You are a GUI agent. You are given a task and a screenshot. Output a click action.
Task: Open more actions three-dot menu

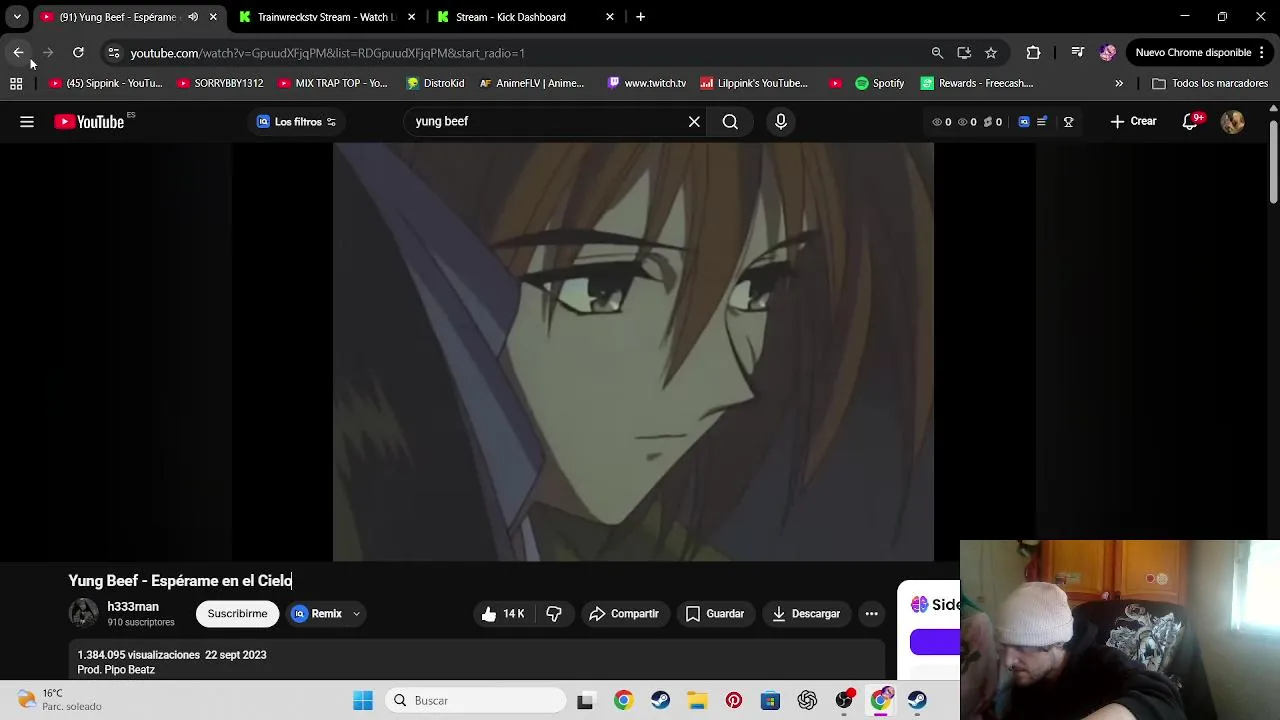click(872, 614)
